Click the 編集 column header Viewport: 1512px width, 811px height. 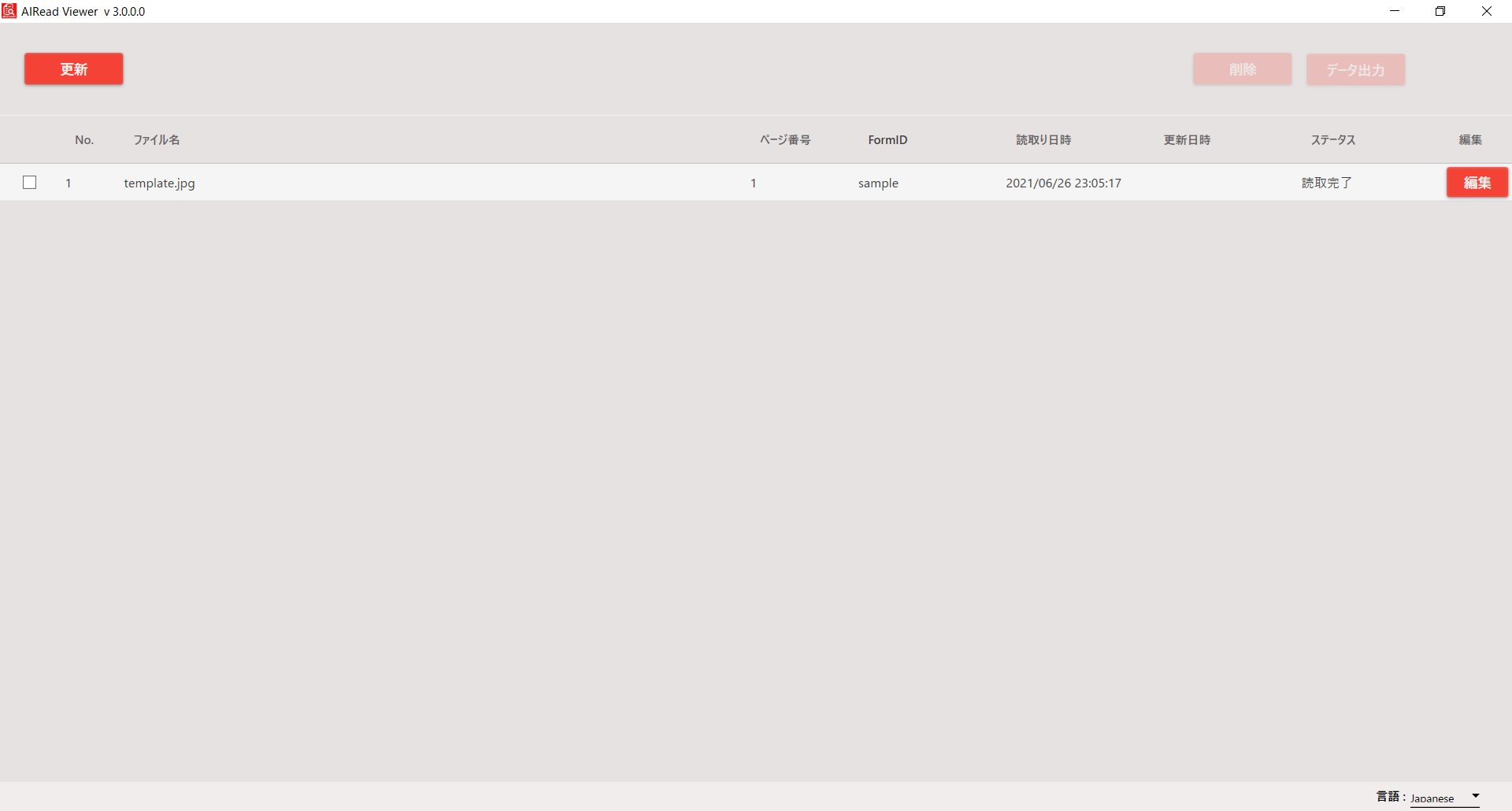1470,139
